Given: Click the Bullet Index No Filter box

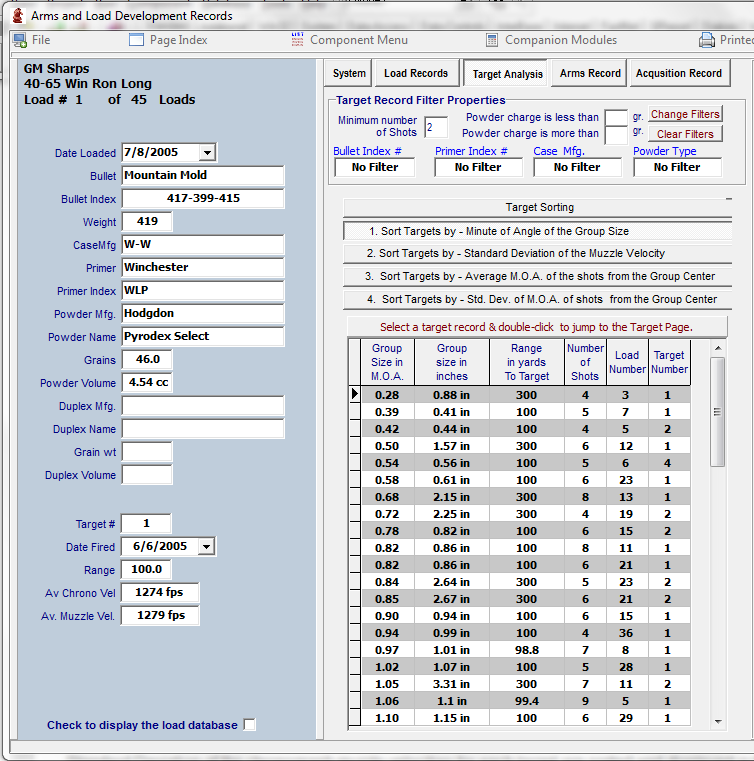Looking at the screenshot, I should point(375,167).
